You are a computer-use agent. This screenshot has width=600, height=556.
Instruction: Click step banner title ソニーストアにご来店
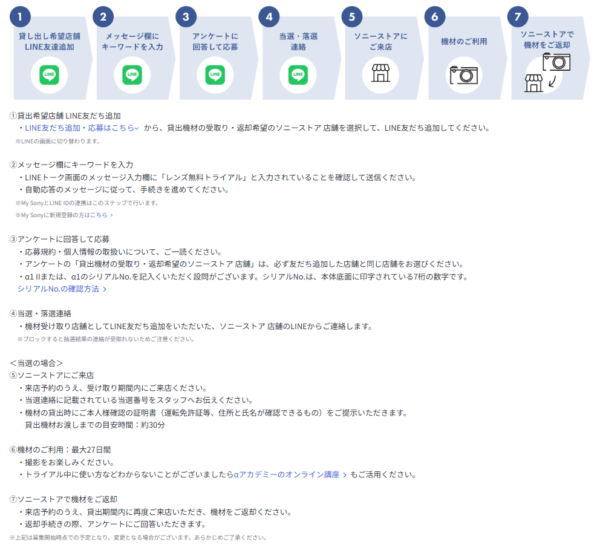pos(381,42)
